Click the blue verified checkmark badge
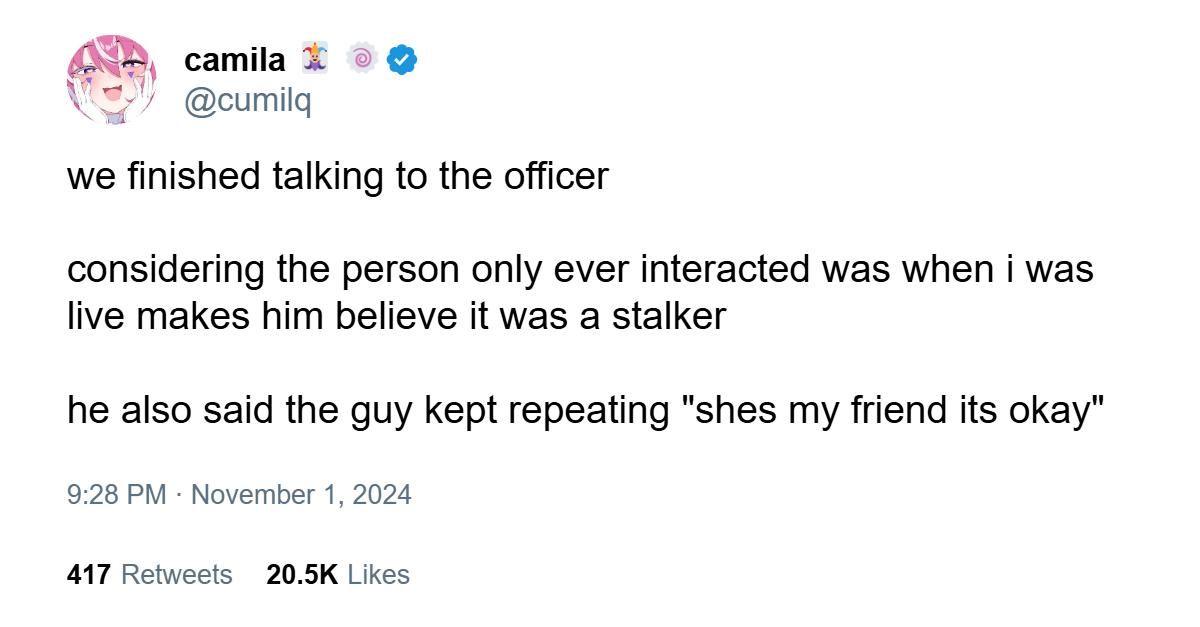The height and width of the screenshot is (627, 1200). point(401,61)
